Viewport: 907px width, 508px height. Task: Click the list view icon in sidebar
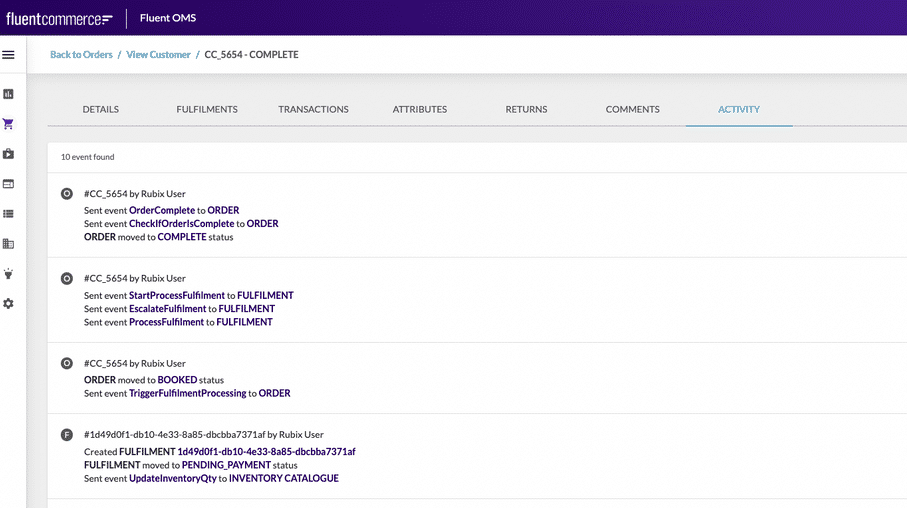point(9,214)
